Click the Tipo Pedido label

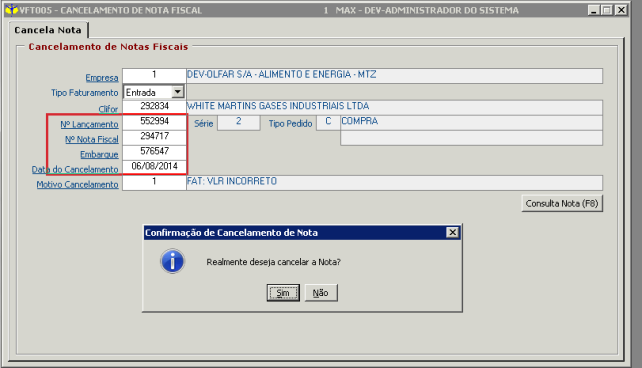pos(290,124)
